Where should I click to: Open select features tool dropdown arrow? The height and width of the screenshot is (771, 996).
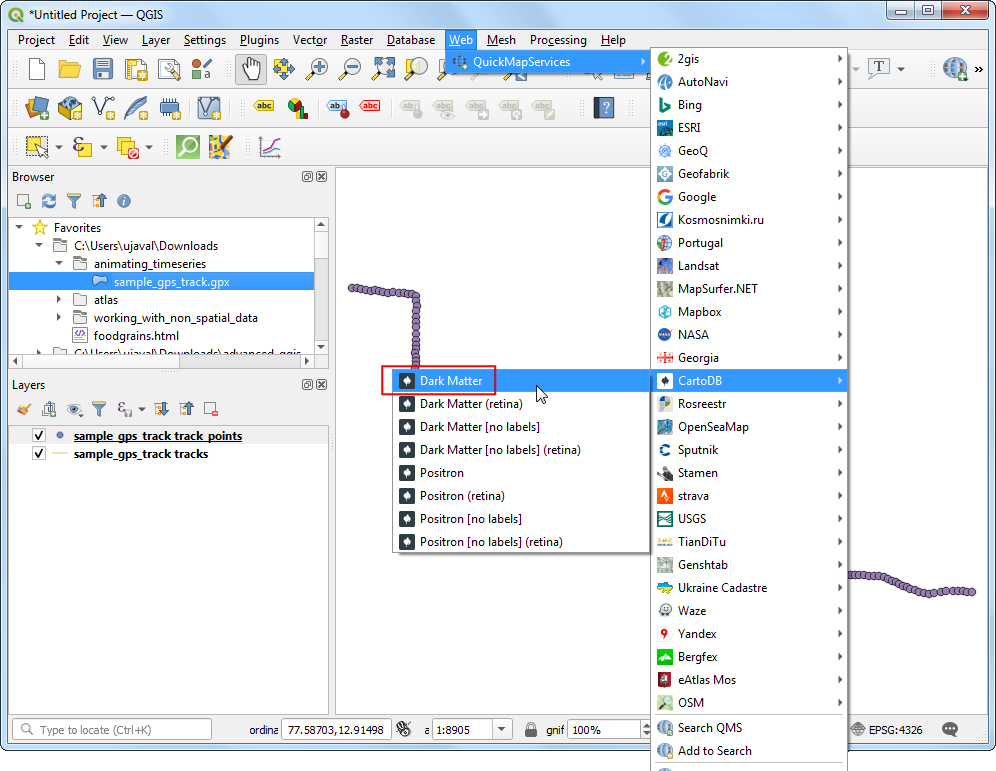(58, 147)
